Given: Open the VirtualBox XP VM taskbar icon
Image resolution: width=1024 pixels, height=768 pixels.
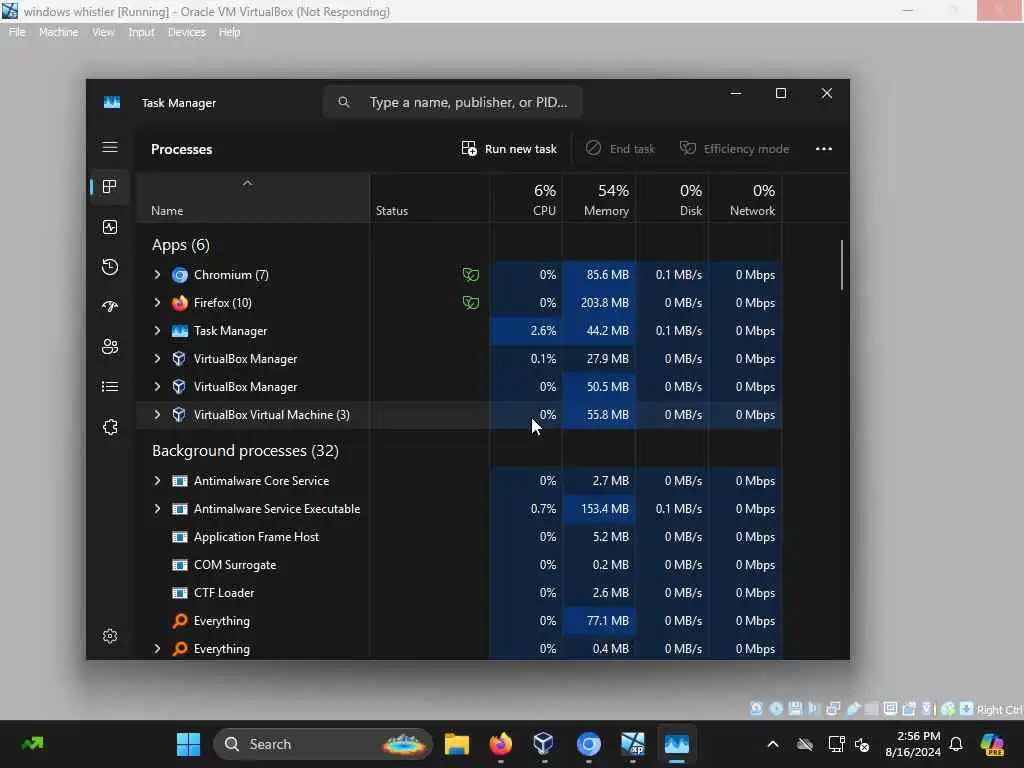Looking at the screenshot, I should pos(632,744).
